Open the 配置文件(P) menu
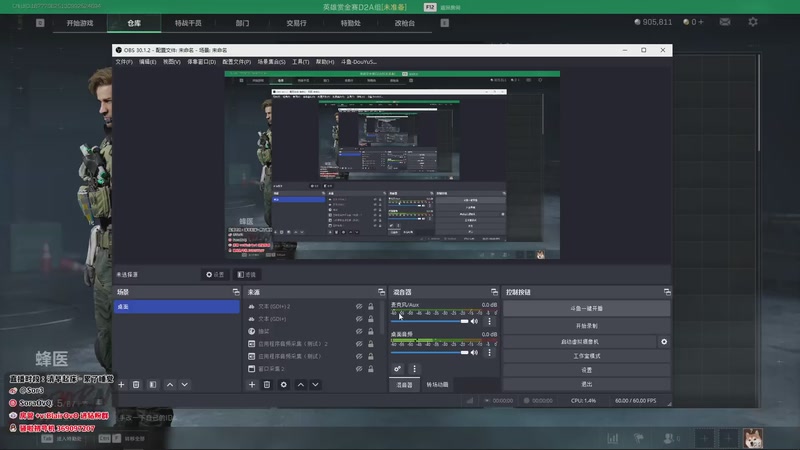The height and width of the screenshot is (450, 800). [x=237, y=62]
